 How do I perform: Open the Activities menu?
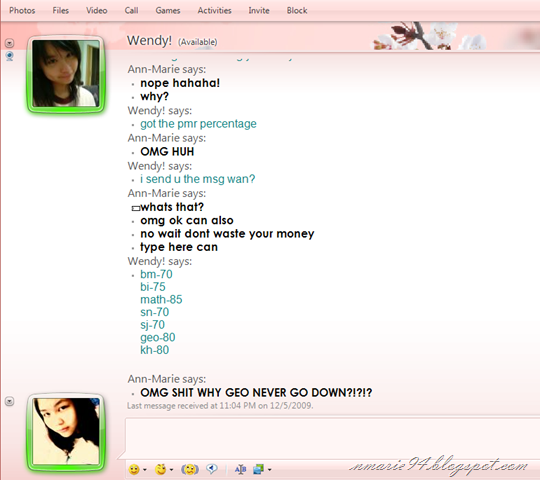point(214,10)
